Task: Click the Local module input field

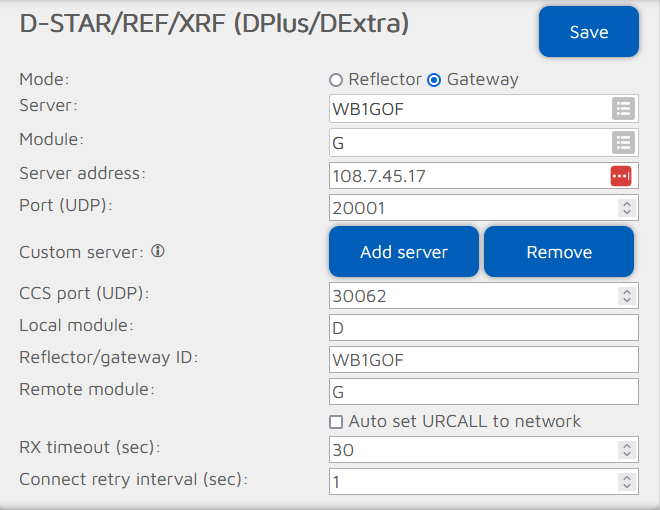Action: point(483,328)
